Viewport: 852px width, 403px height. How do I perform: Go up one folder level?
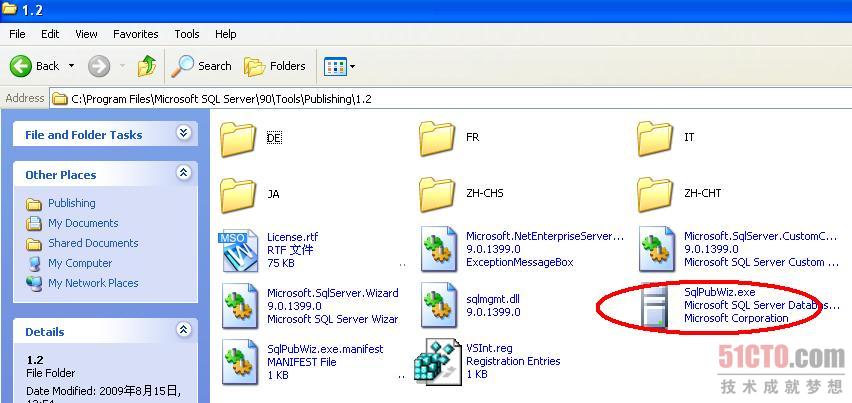(x=147, y=66)
